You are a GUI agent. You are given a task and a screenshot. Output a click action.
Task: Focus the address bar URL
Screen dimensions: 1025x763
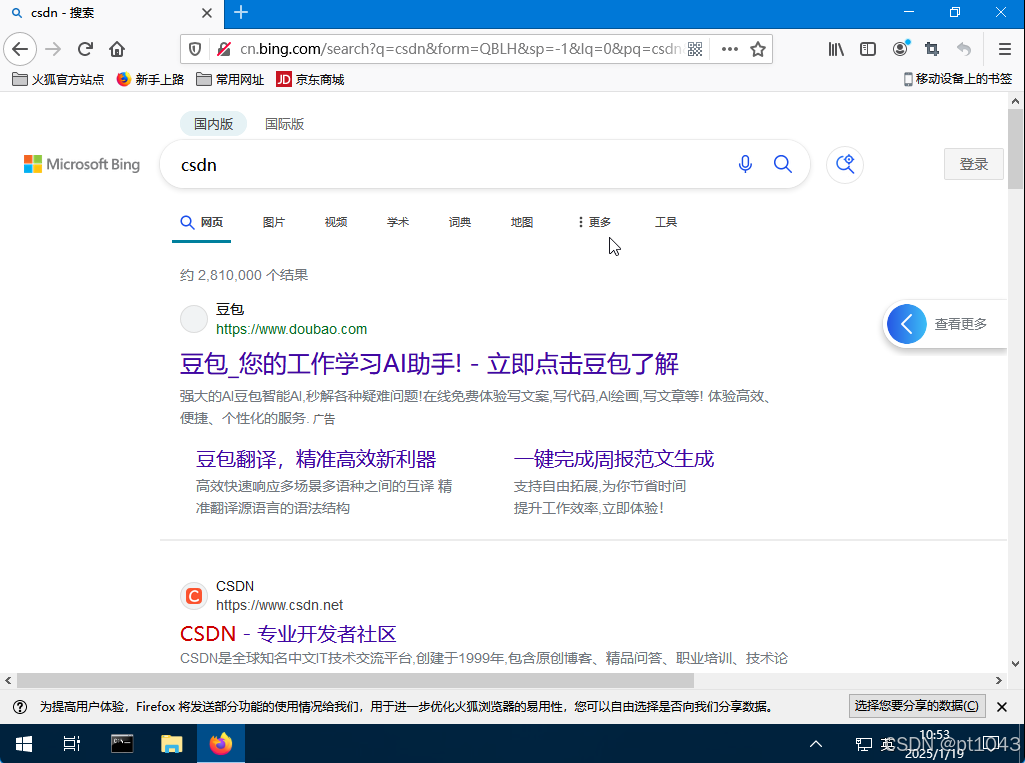pos(461,49)
